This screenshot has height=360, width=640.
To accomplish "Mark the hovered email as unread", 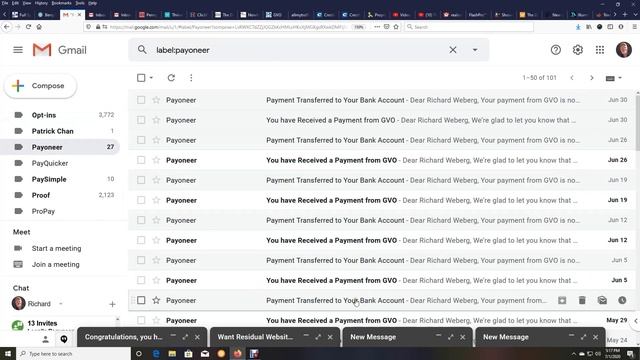I will [602, 300].
